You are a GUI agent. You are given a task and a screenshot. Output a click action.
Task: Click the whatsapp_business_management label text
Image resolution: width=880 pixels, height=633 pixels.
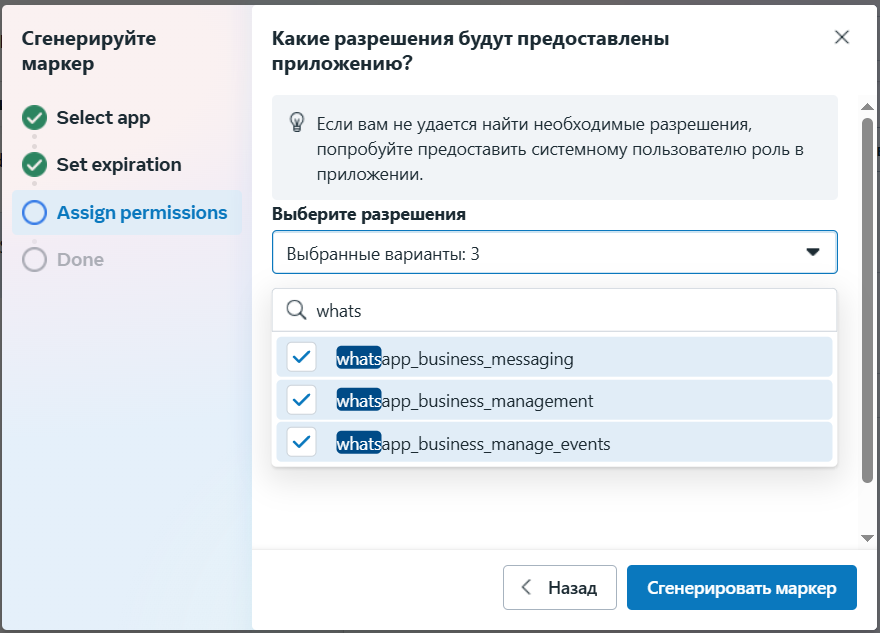pyautogui.click(x=465, y=401)
